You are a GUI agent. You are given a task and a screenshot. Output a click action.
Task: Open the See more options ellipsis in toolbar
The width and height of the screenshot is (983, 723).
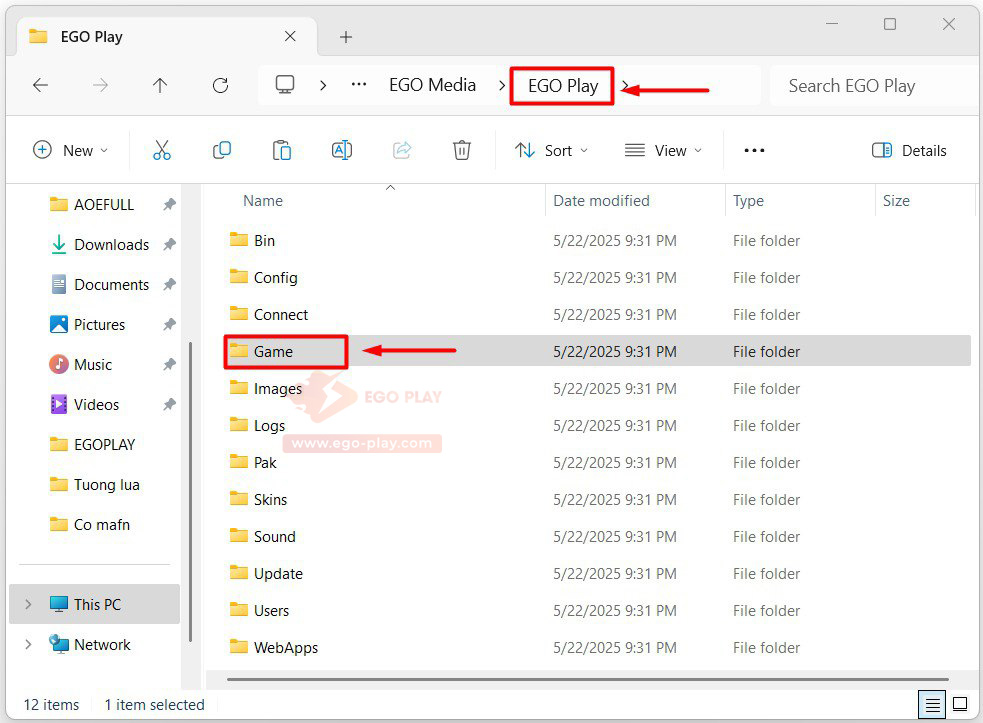(x=754, y=150)
